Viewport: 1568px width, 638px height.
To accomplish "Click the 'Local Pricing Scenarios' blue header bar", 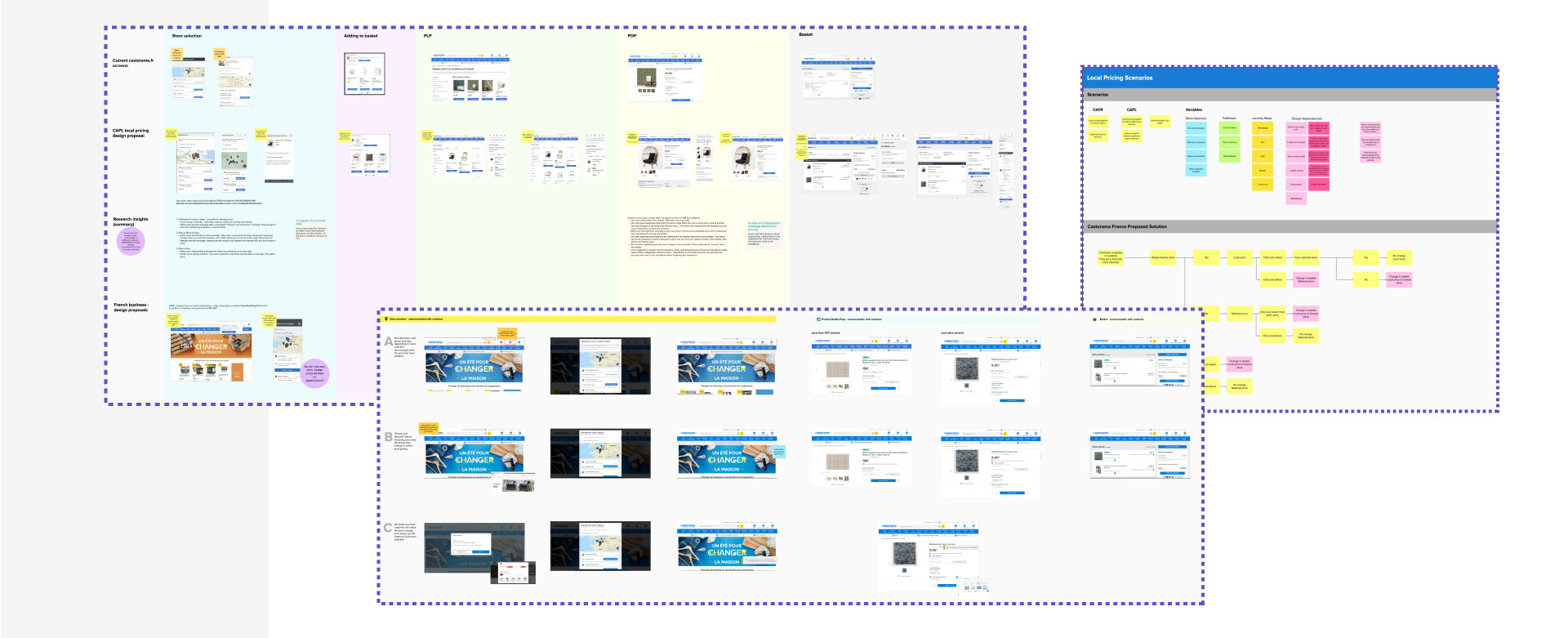I will click(x=1290, y=78).
